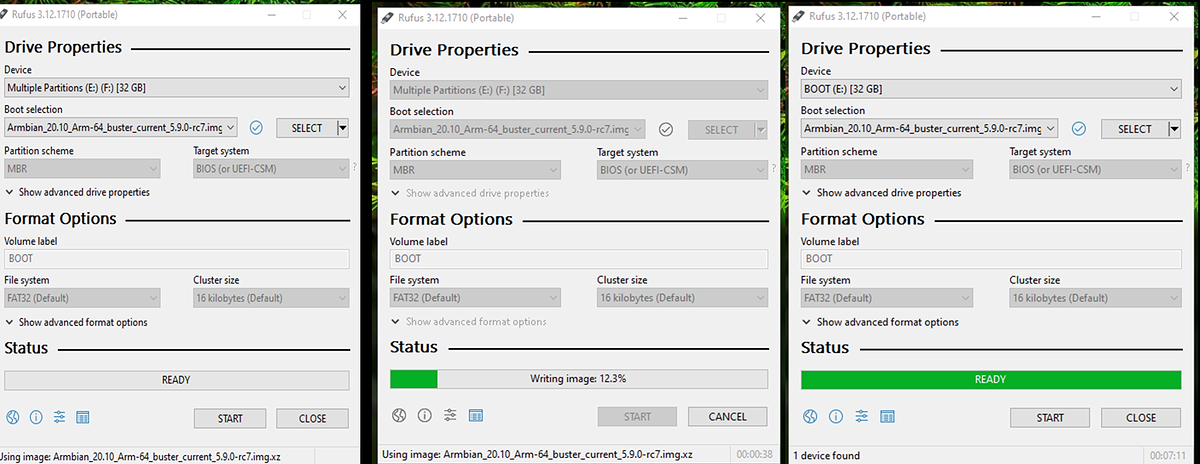Open Target system dropdown in right window
Screen dimensions: 1200x464
point(1095,169)
